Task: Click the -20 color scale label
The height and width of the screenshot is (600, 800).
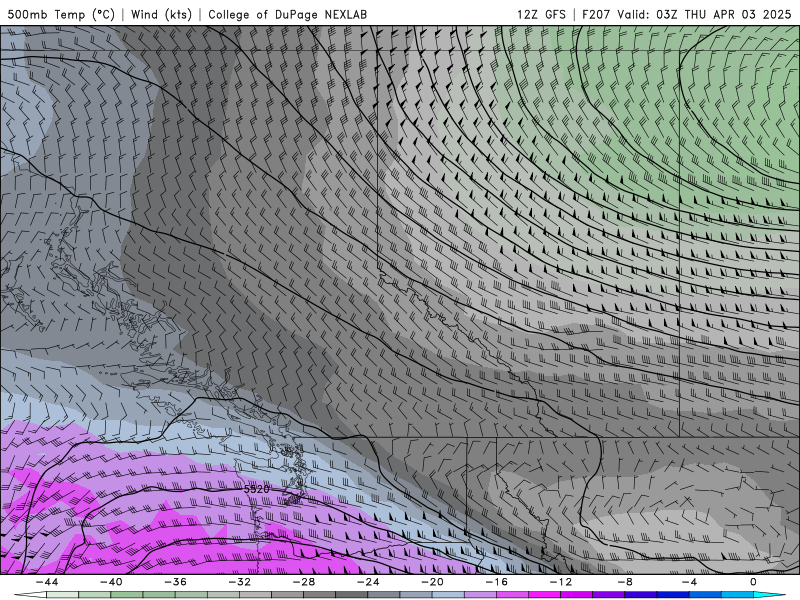Action: 432,582
